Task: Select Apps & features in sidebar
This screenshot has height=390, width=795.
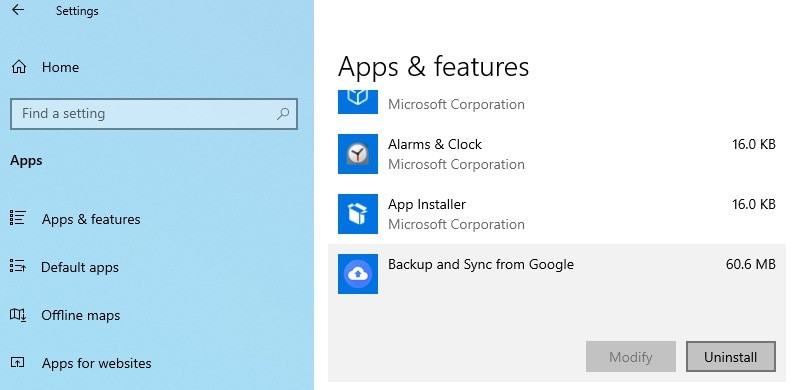Action: coord(91,219)
